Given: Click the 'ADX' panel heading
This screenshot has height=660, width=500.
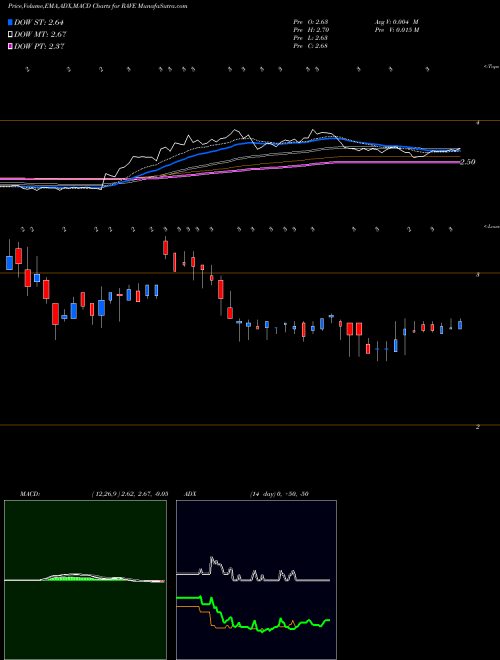Looking at the screenshot, I should coord(191,494).
